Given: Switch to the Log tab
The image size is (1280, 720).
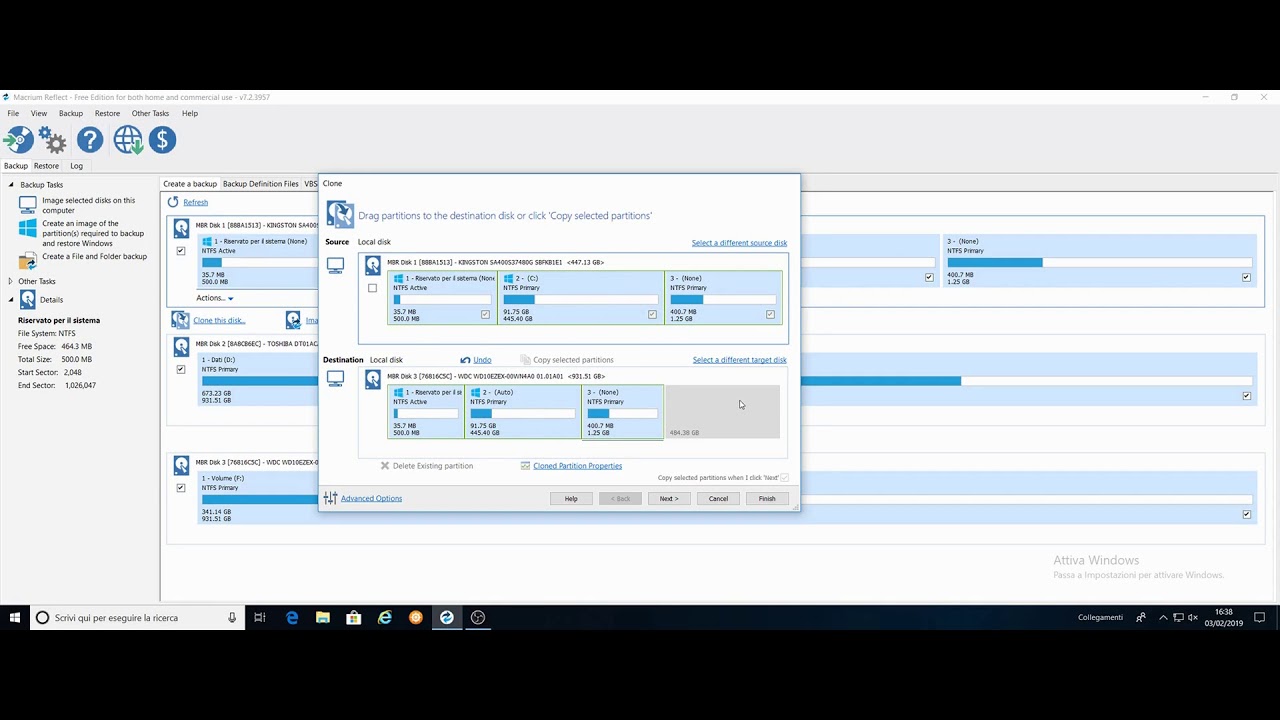Looking at the screenshot, I should [76, 166].
